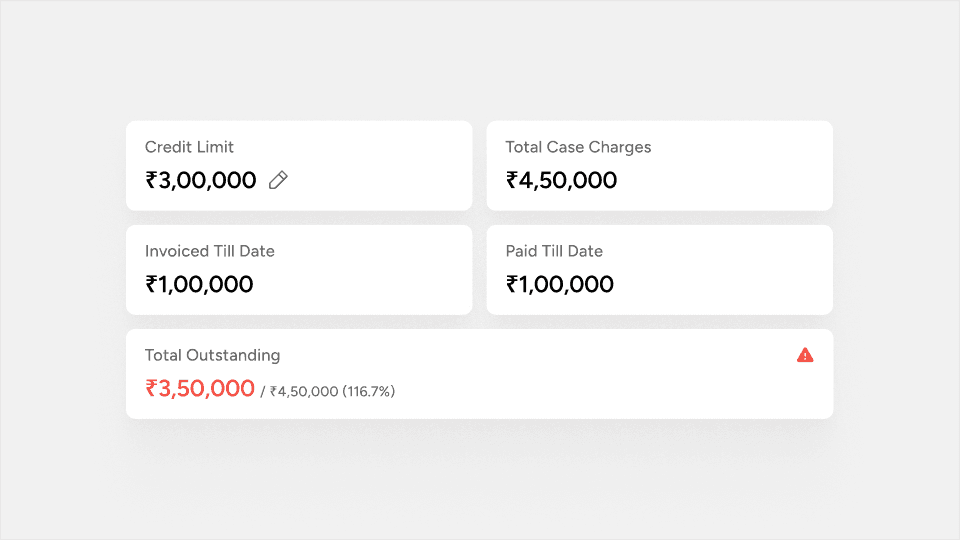Click the red warning triangle icon
960x541 pixels.
(805, 355)
